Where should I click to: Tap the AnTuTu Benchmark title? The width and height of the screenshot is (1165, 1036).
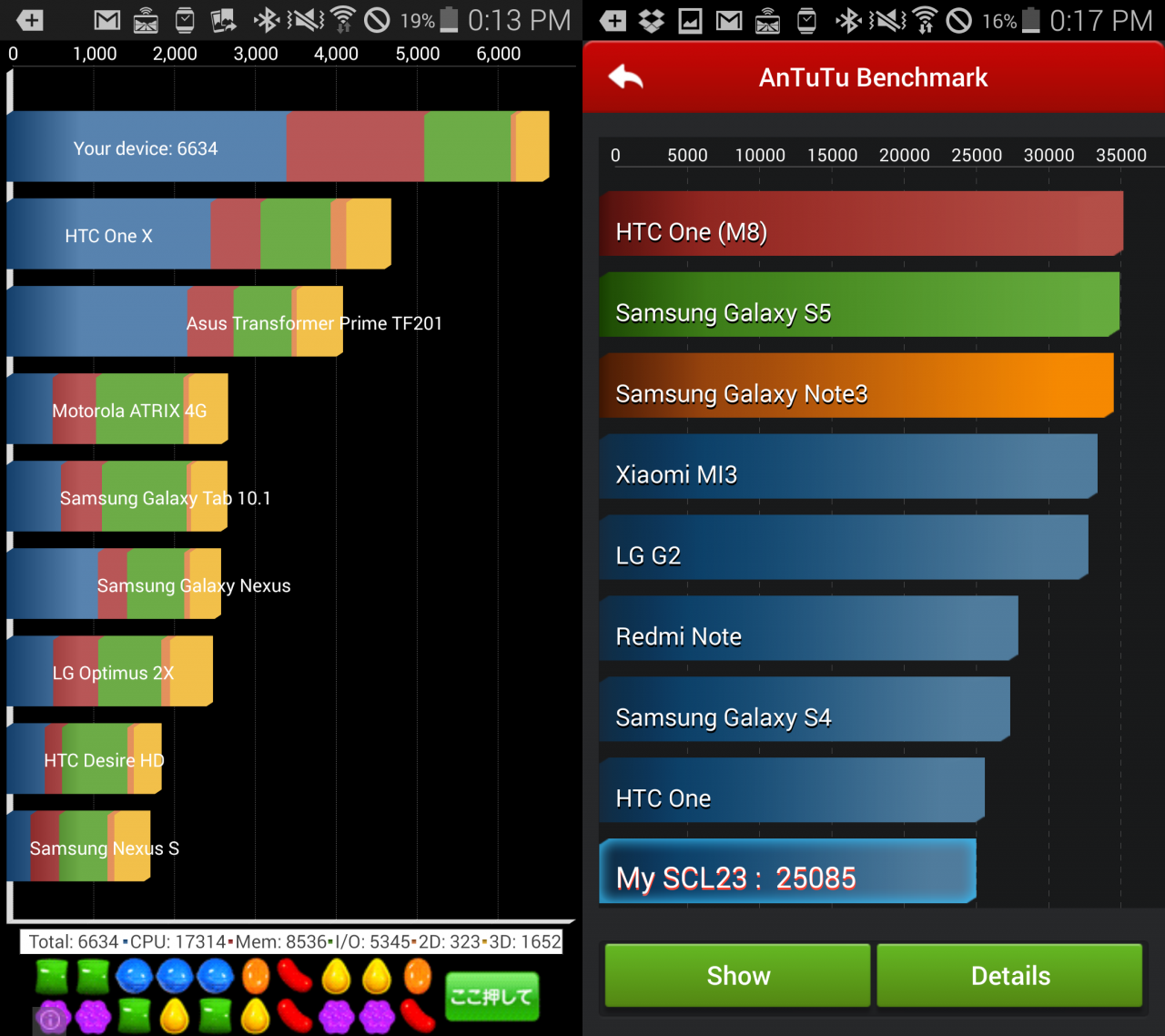(873, 77)
